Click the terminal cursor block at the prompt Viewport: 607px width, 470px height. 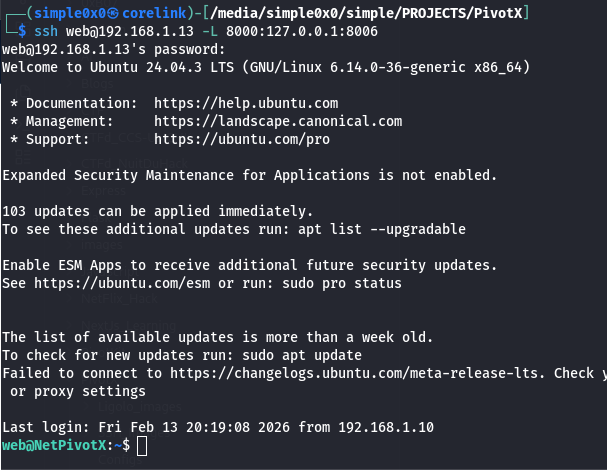[142, 445]
